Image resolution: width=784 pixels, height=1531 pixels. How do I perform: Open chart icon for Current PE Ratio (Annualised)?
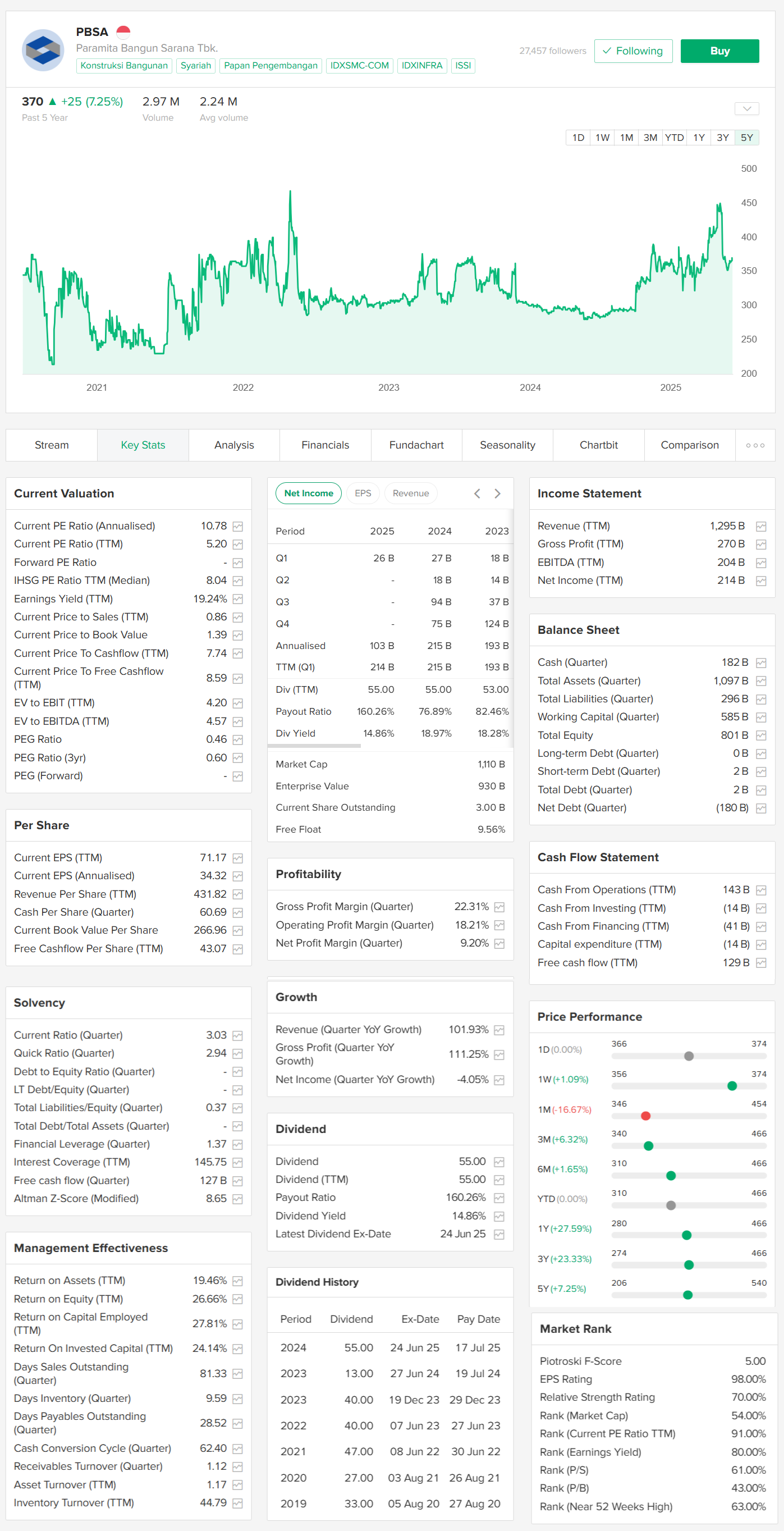237,526
